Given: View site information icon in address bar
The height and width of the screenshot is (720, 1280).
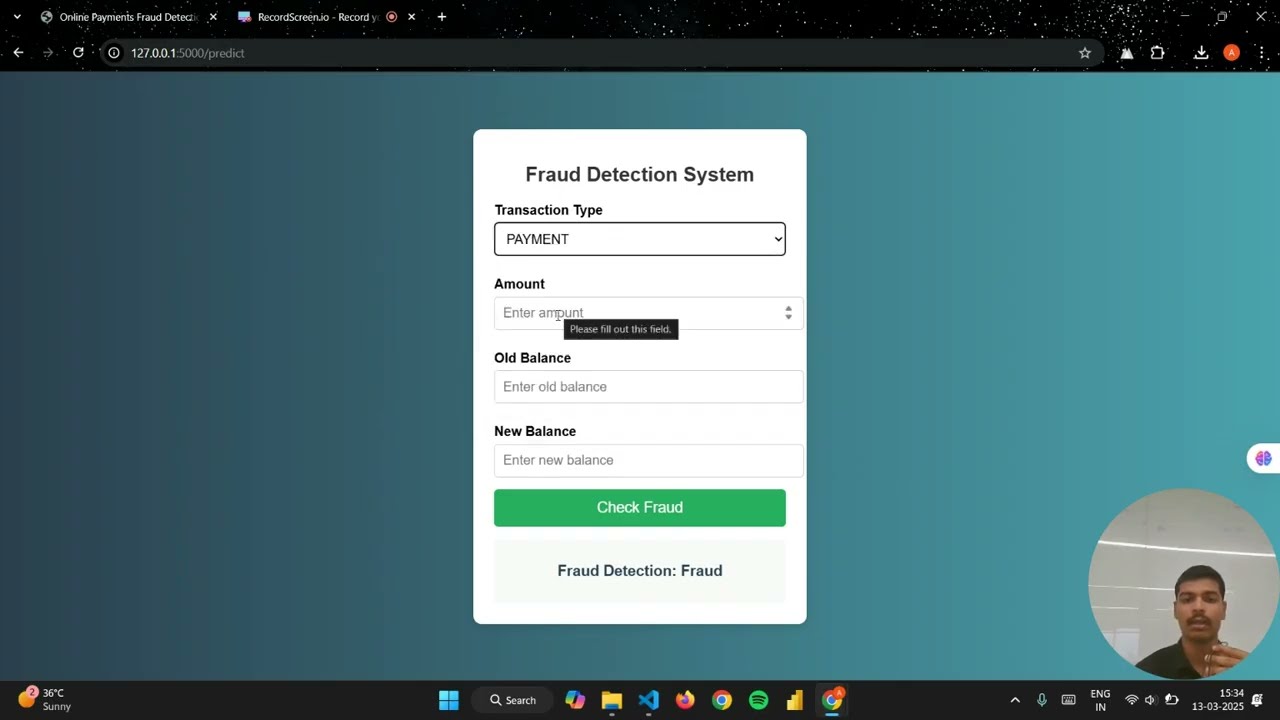Looking at the screenshot, I should pos(114,53).
